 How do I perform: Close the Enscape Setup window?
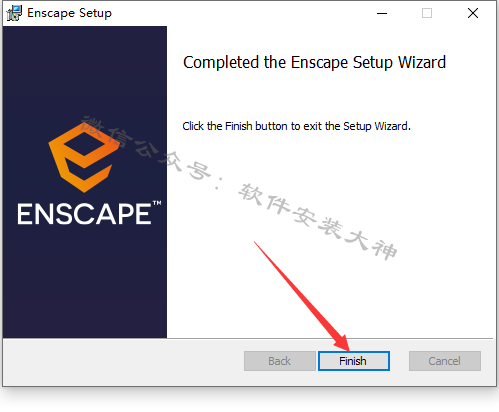pos(473,13)
